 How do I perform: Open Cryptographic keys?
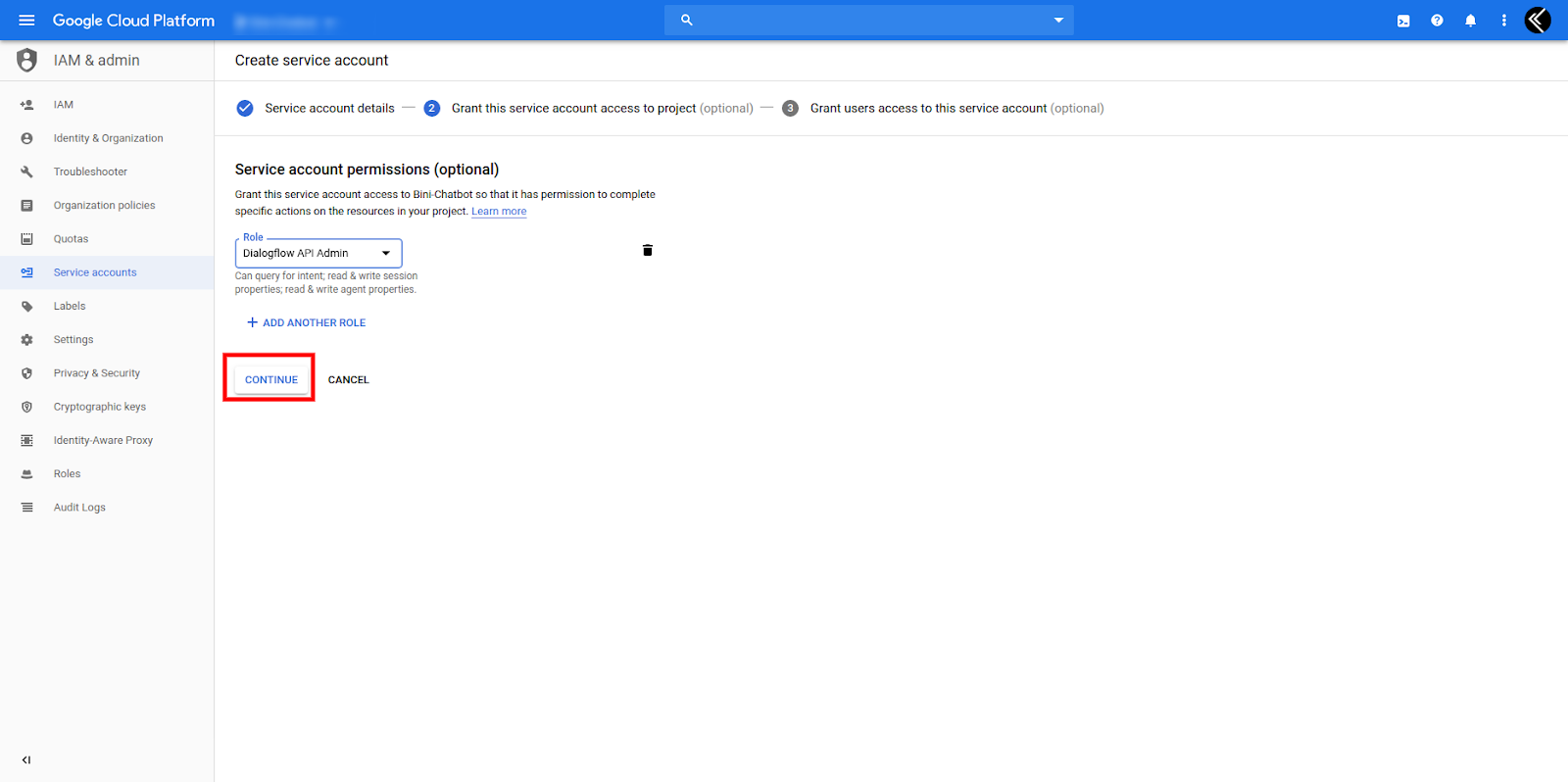(x=100, y=407)
